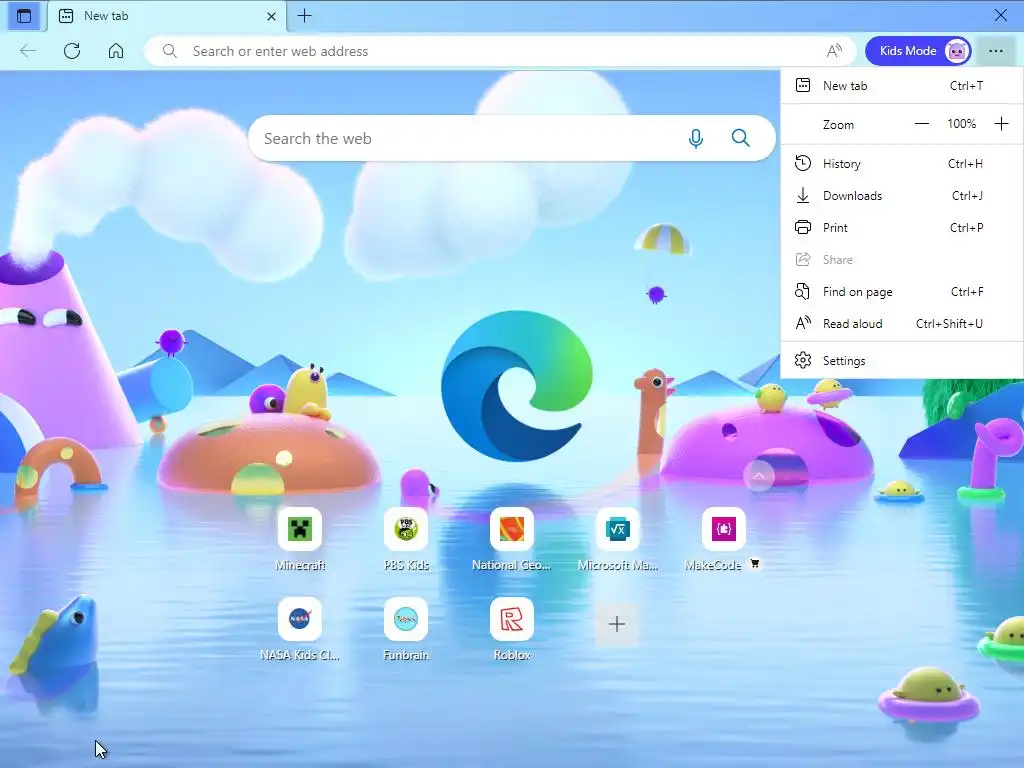Choose Read aloud from the menu
1024x768 pixels.
tap(902, 323)
